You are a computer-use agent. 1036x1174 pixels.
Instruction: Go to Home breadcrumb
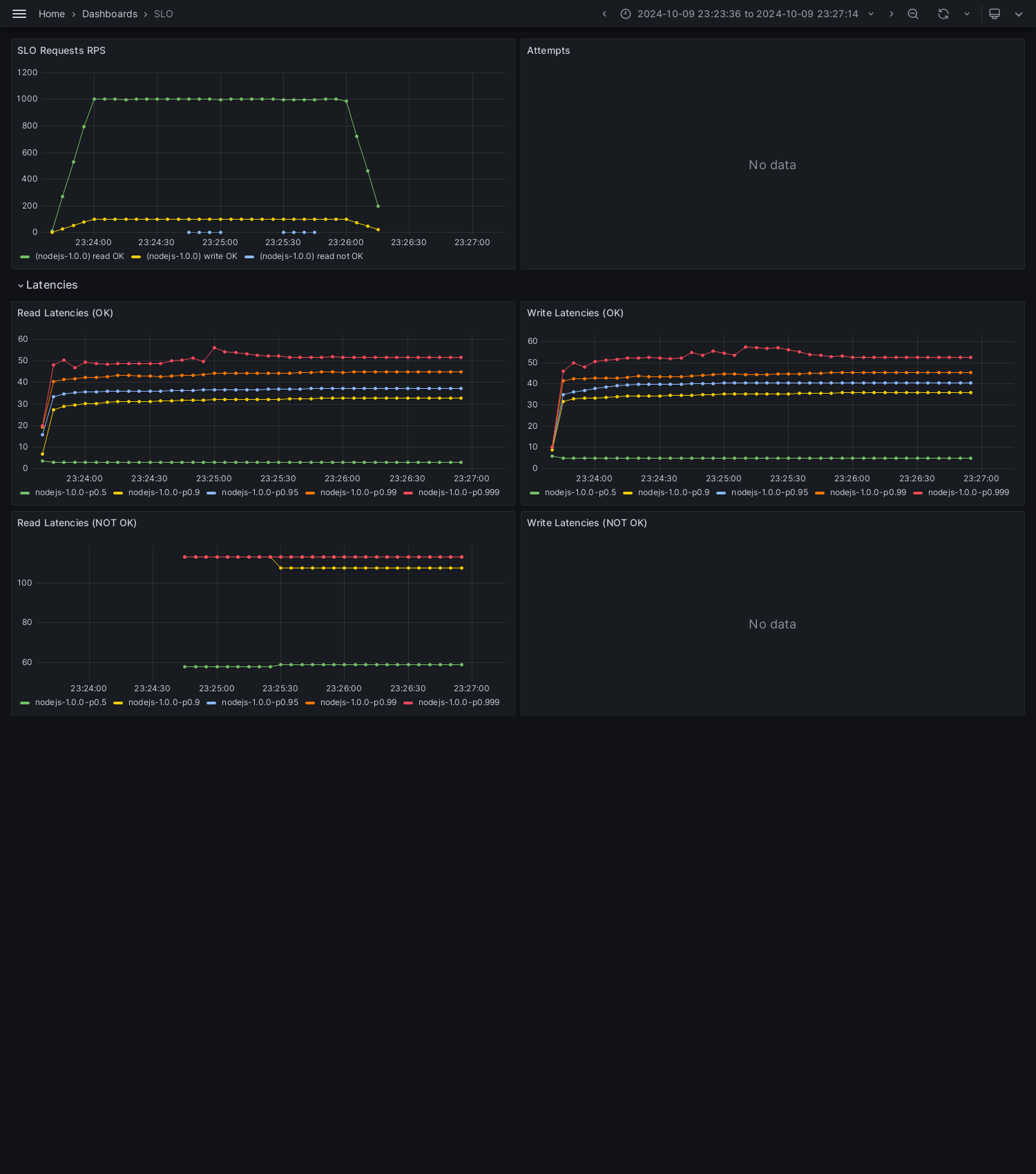click(52, 14)
